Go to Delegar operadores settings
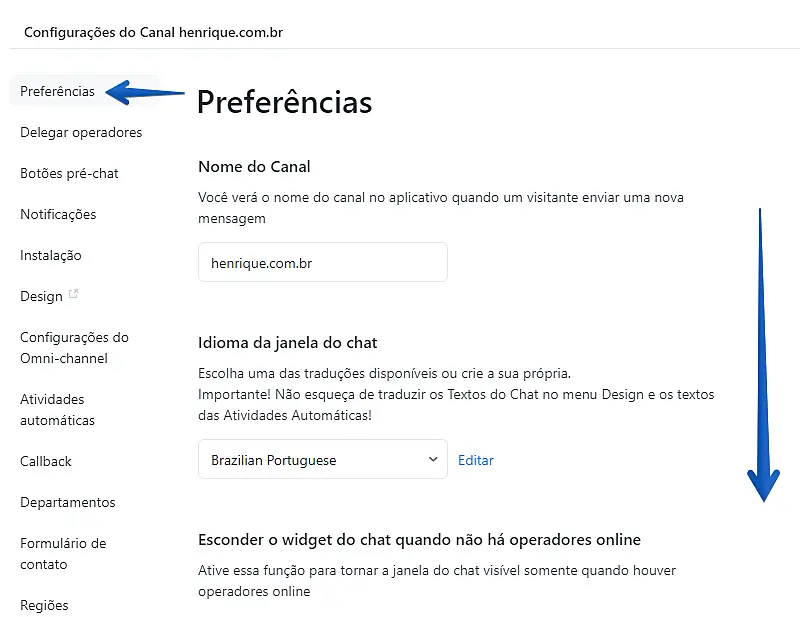Viewport: 805px width, 617px height. click(81, 132)
